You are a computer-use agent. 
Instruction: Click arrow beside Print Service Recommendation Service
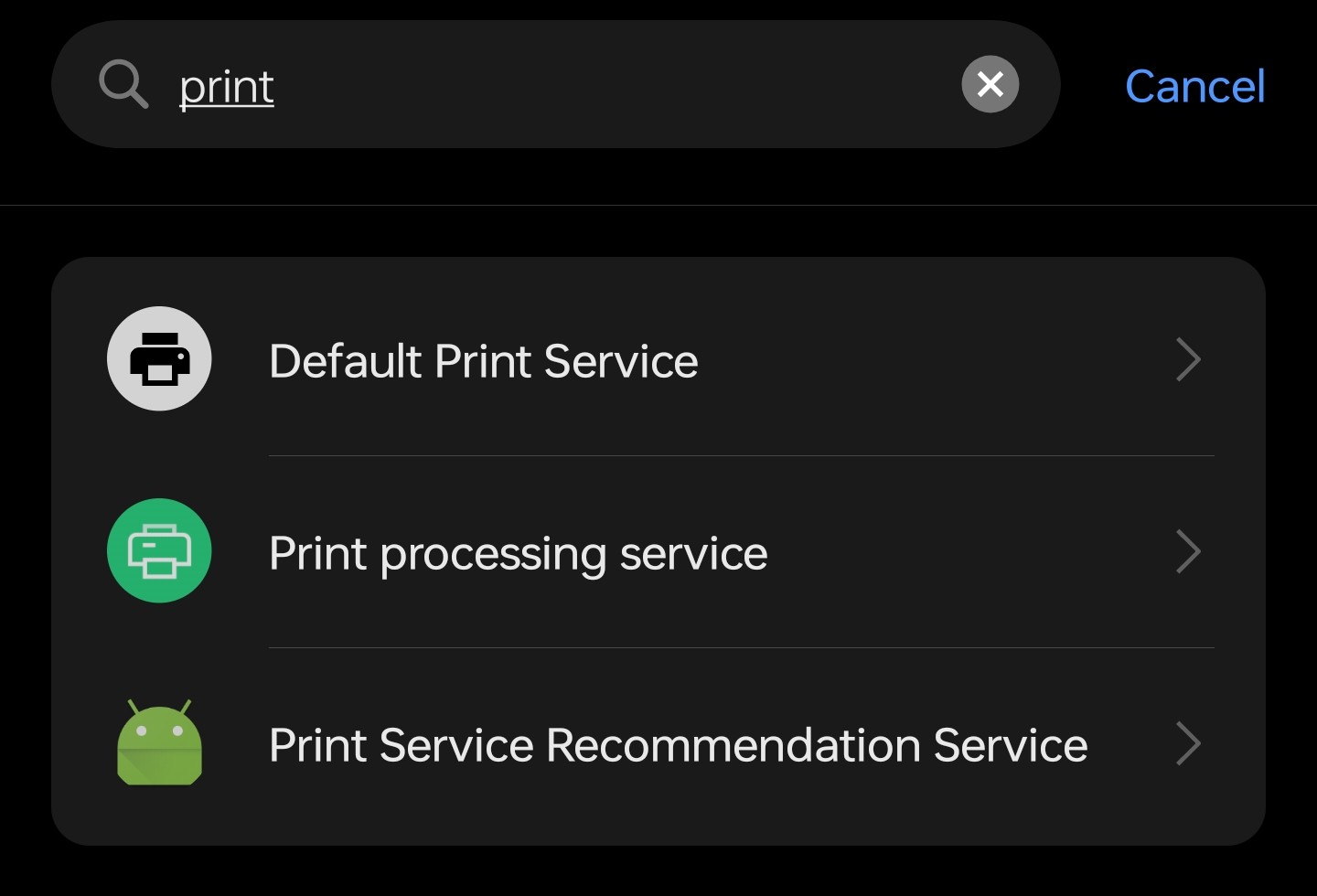click(1187, 743)
